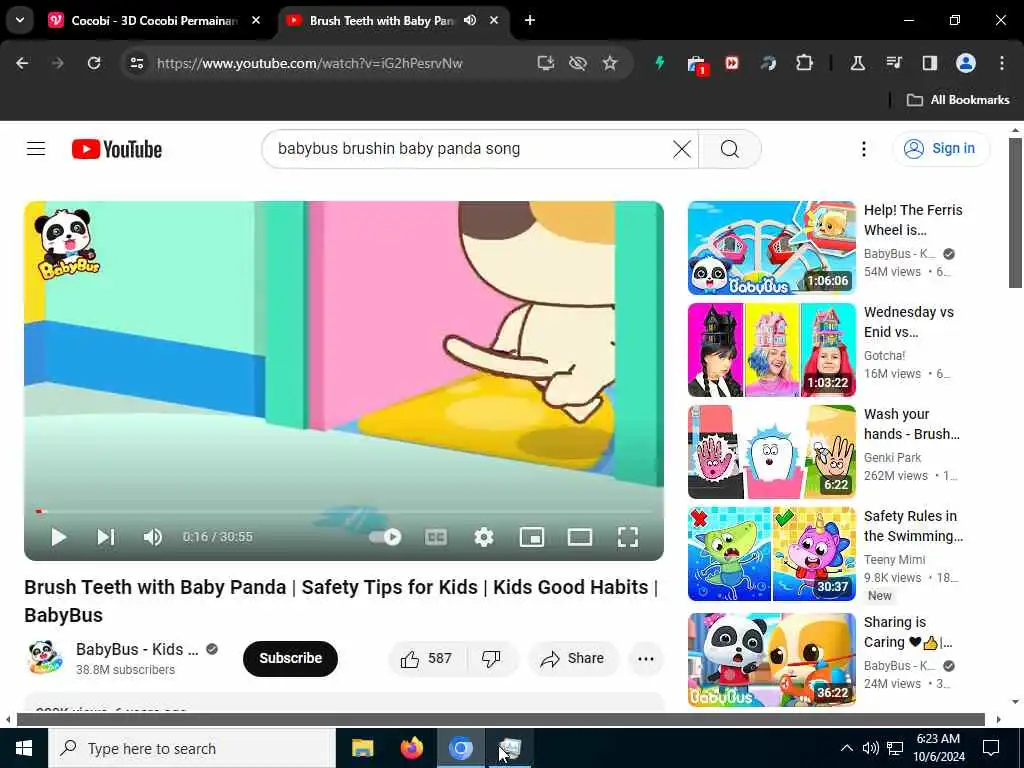This screenshot has height=768, width=1024.
Task: Click the red fast-forward extension icon
Action: 731,63
